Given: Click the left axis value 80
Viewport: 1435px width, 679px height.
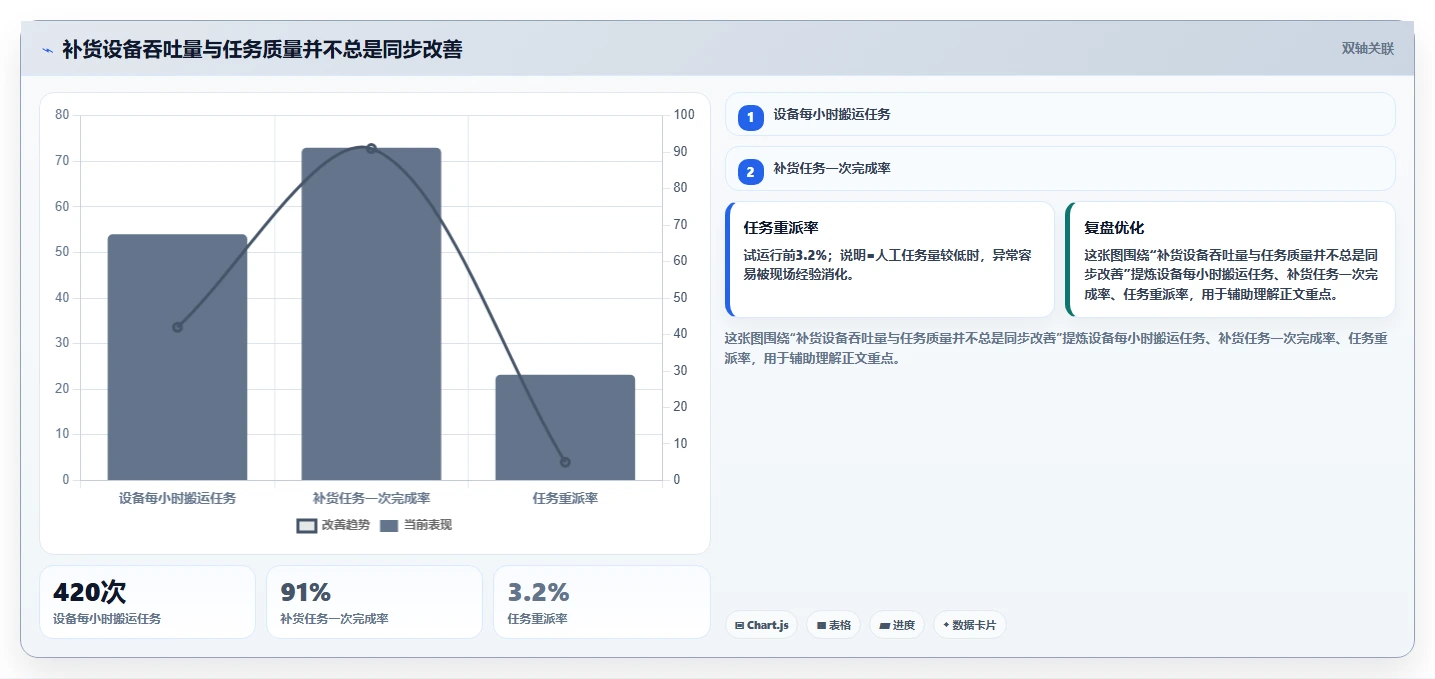Looking at the screenshot, I should point(62,115).
